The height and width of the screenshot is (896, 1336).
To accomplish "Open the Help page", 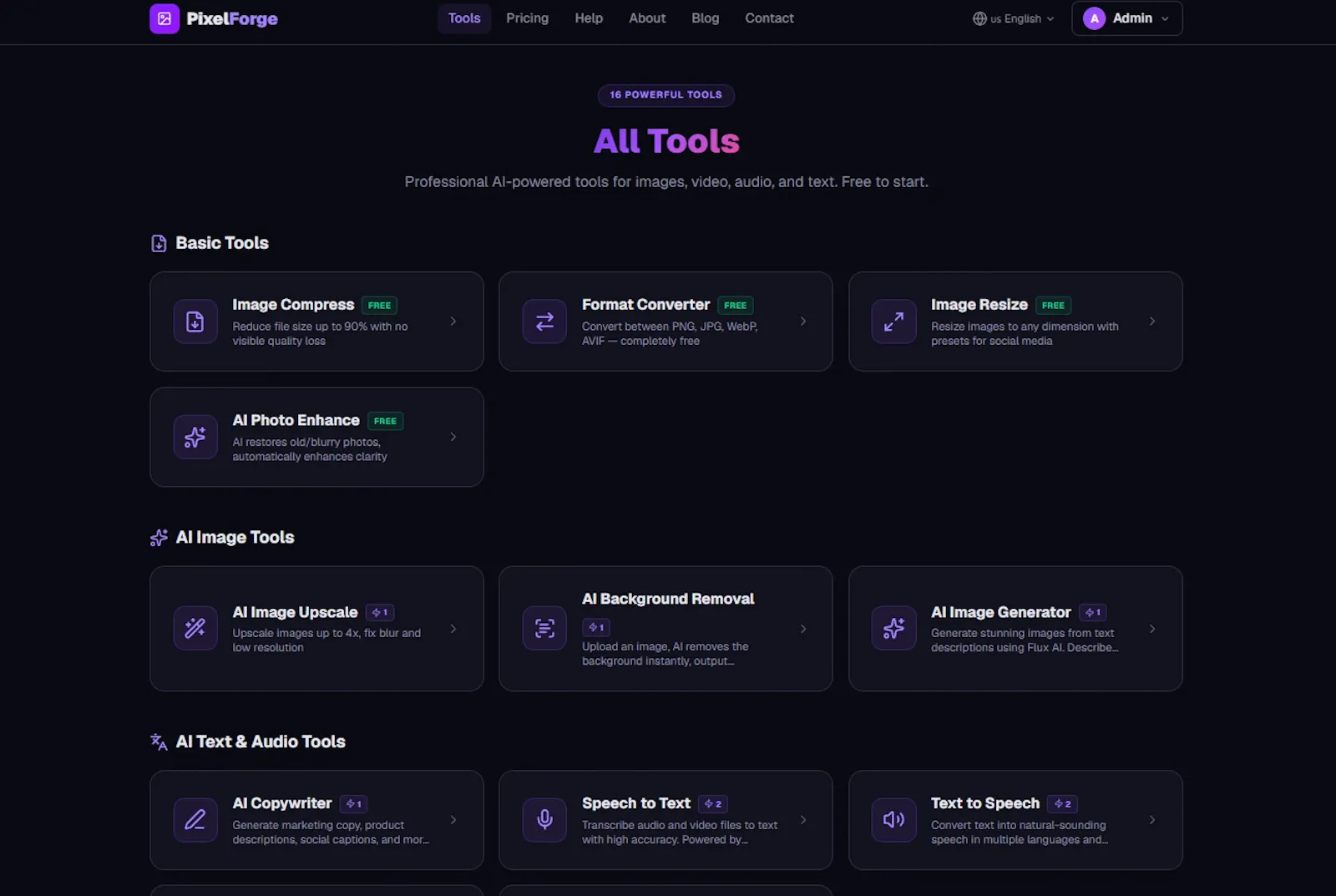I will [589, 18].
